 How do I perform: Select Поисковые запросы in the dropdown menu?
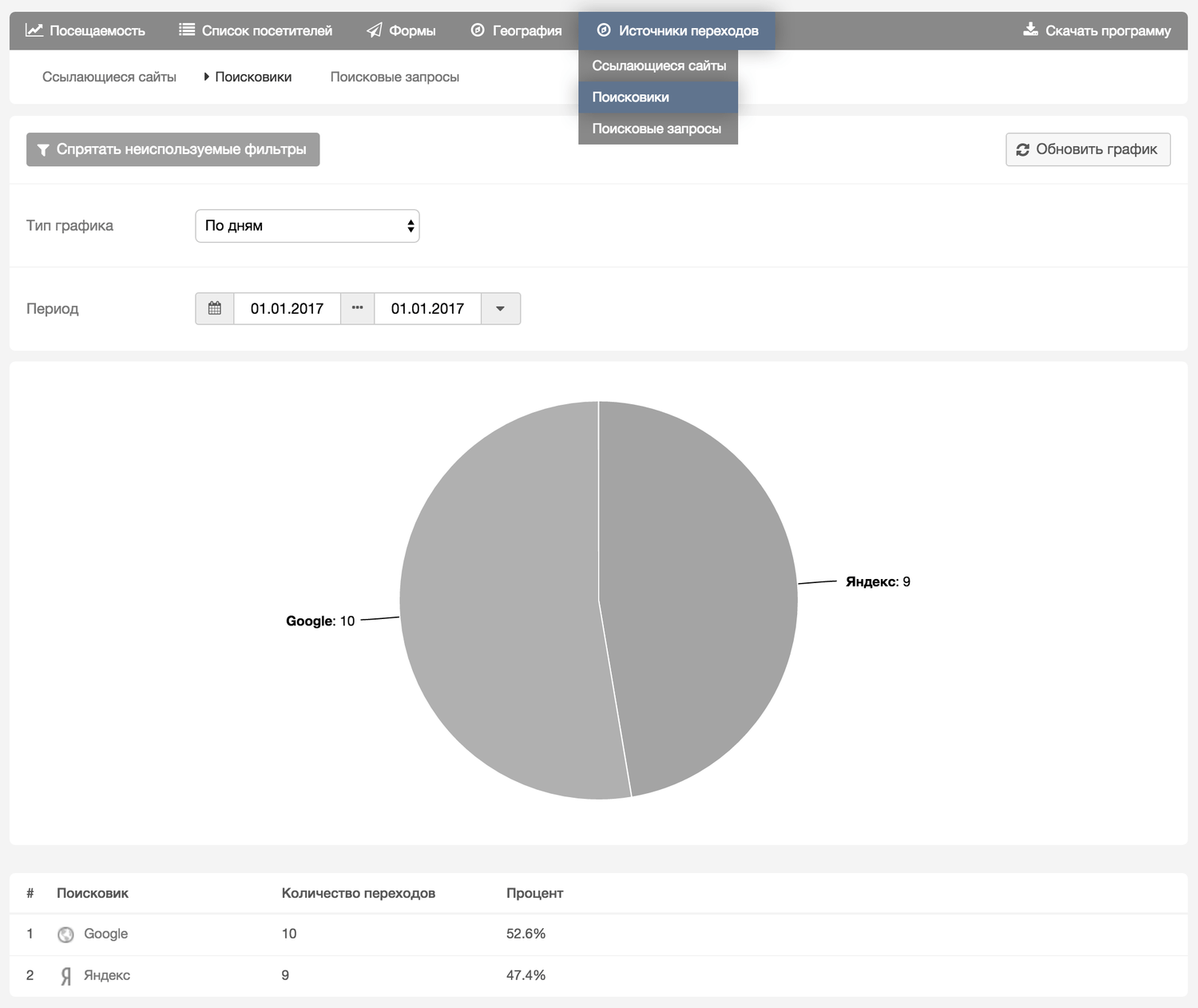(x=658, y=129)
